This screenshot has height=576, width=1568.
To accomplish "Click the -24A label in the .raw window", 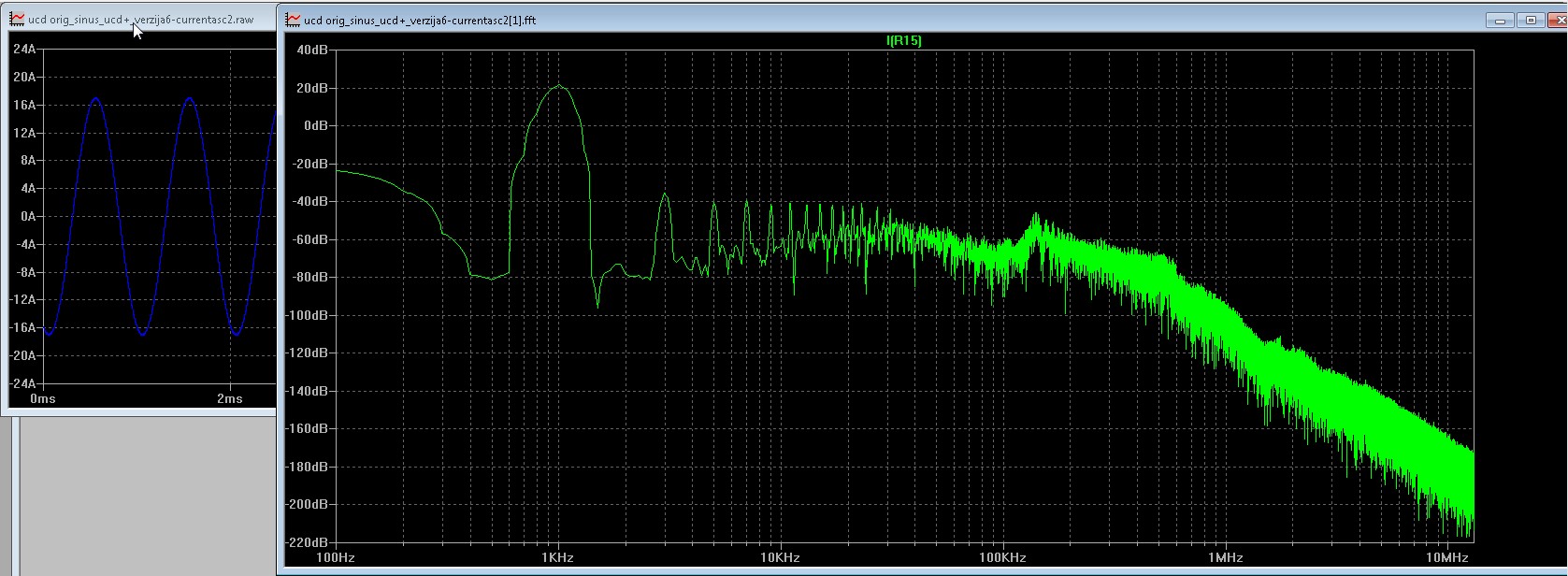I will pos(23,383).
